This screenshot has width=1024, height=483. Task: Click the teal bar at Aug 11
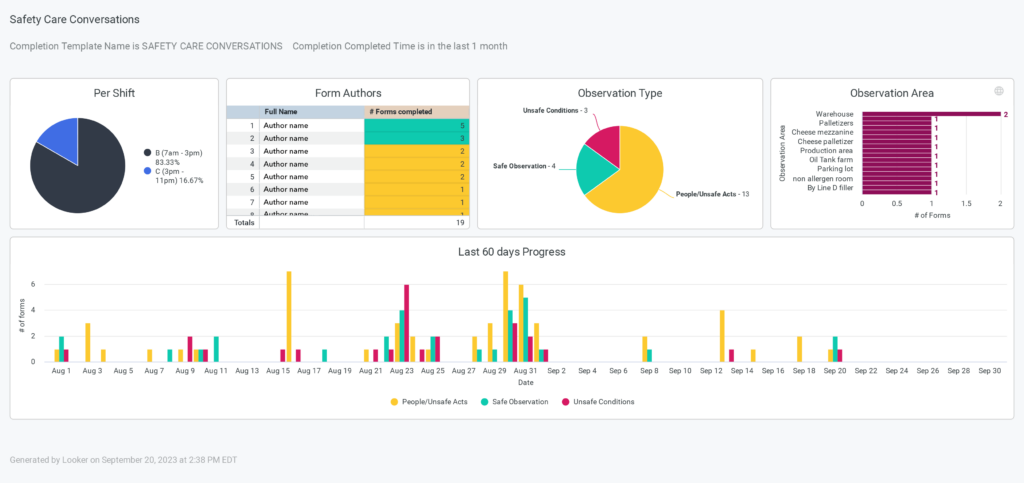point(216,349)
